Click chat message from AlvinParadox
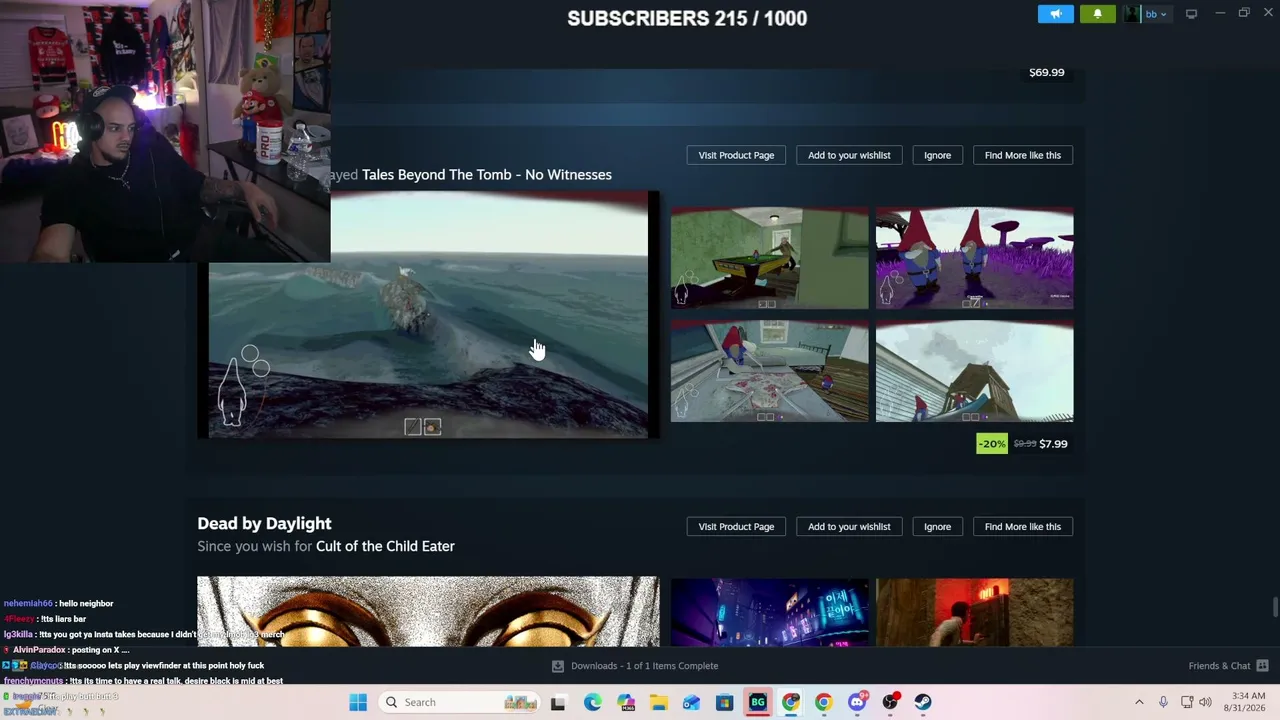 (67, 650)
